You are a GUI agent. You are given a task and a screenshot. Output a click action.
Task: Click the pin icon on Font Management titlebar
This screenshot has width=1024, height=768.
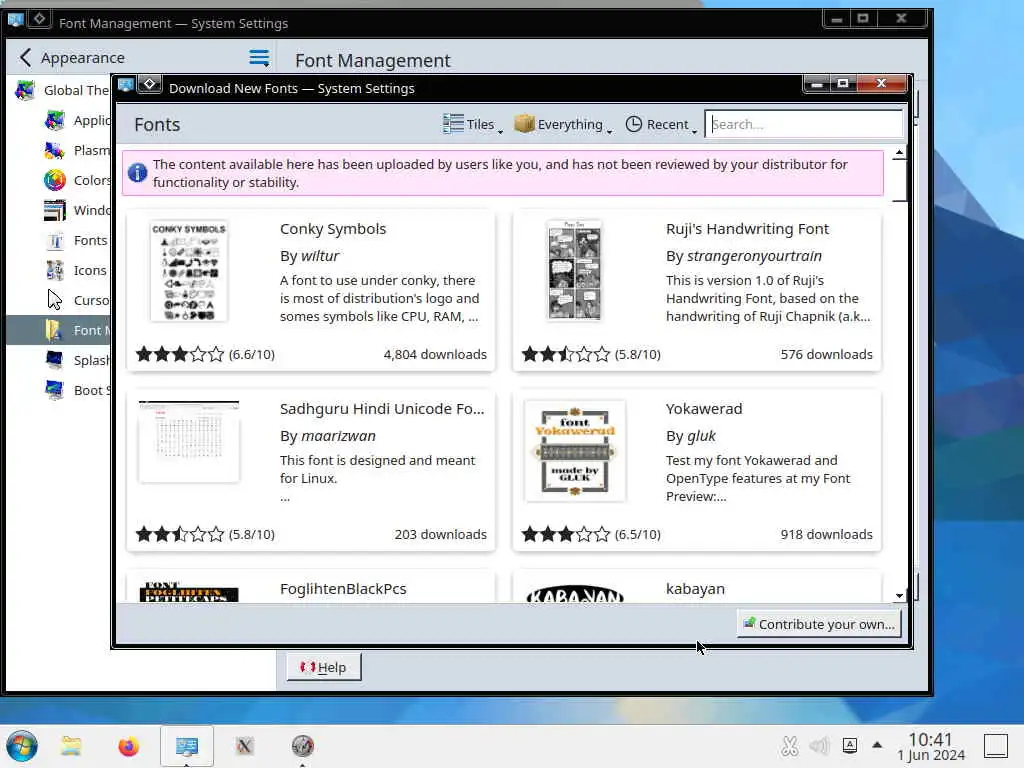(x=39, y=19)
